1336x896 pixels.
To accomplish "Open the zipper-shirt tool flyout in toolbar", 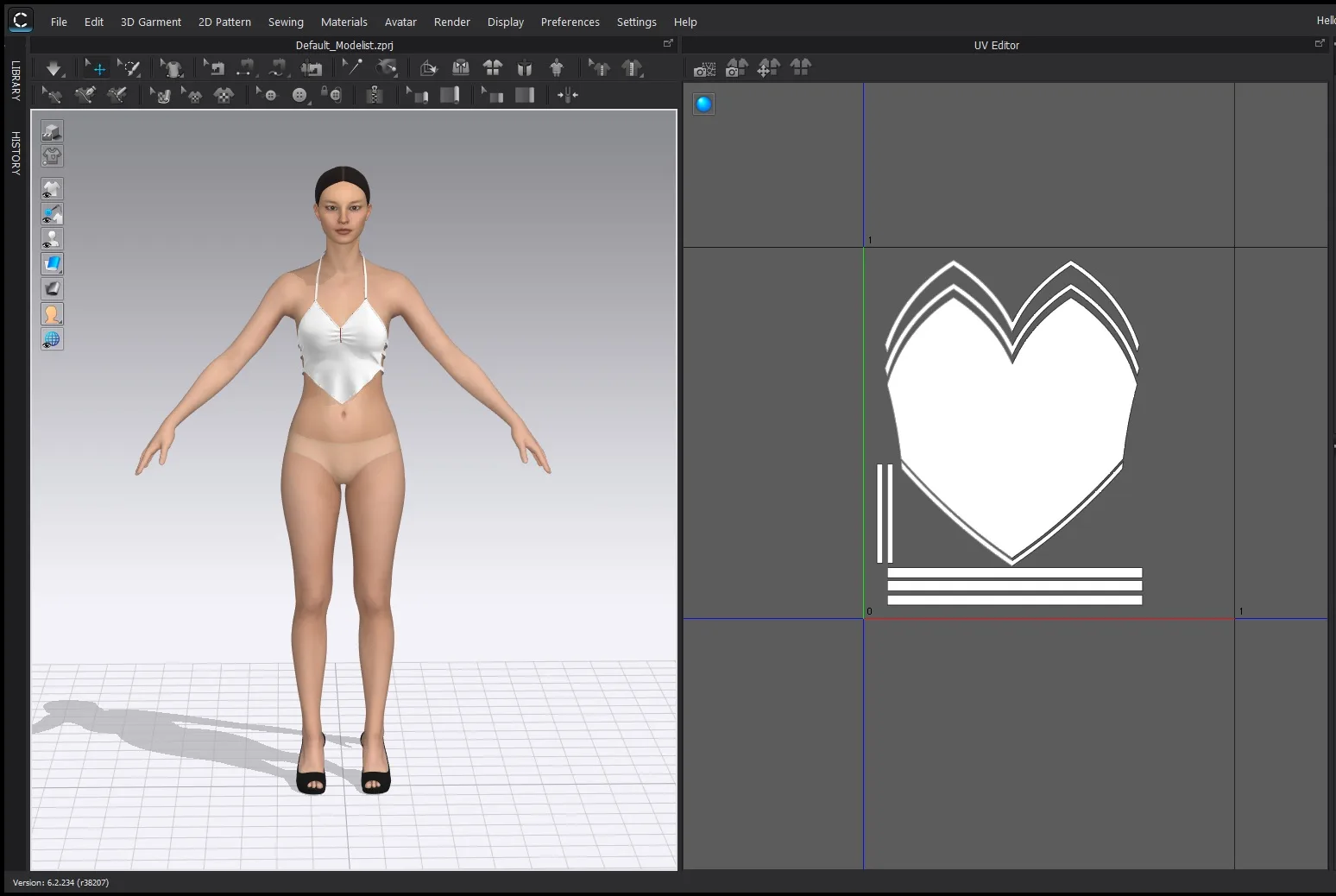I will [x=632, y=68].
